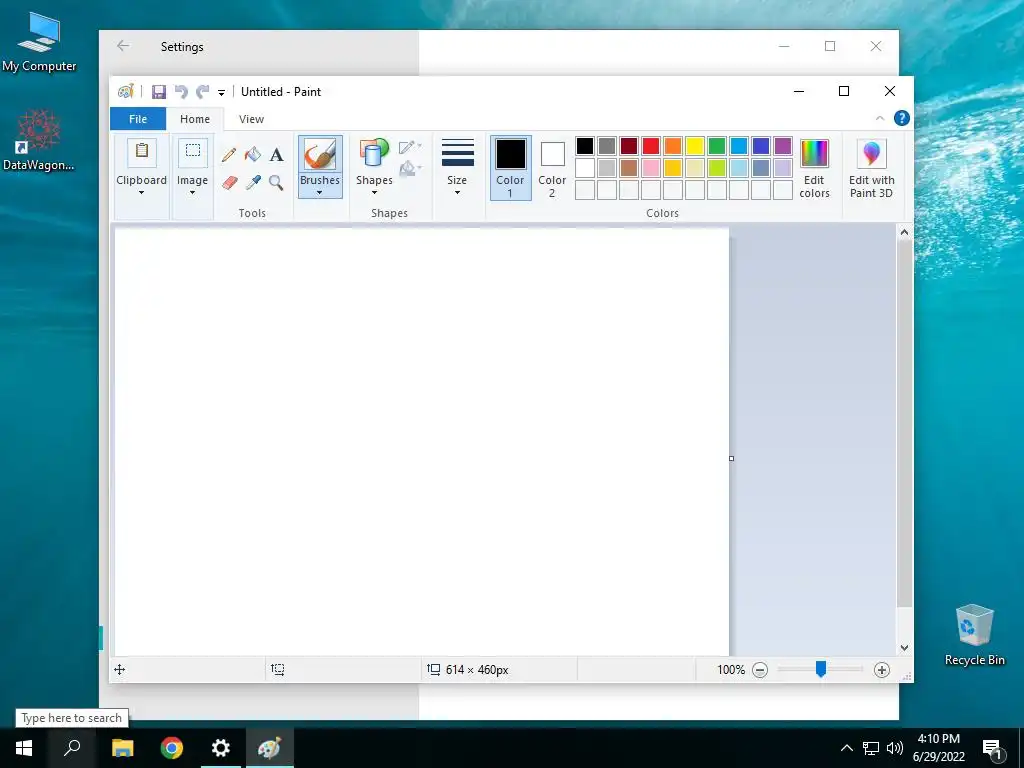
Task: Click the volume speaker tray icon
Action: [895, 748]
